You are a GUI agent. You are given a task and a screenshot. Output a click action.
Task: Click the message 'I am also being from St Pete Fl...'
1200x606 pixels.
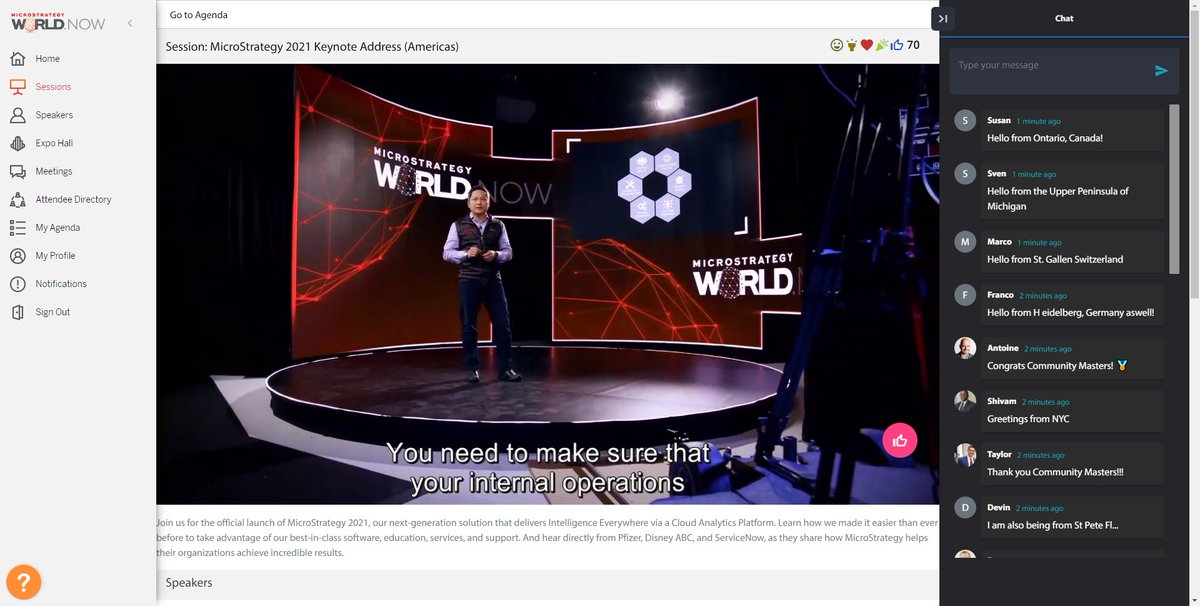coord(1052,525)
